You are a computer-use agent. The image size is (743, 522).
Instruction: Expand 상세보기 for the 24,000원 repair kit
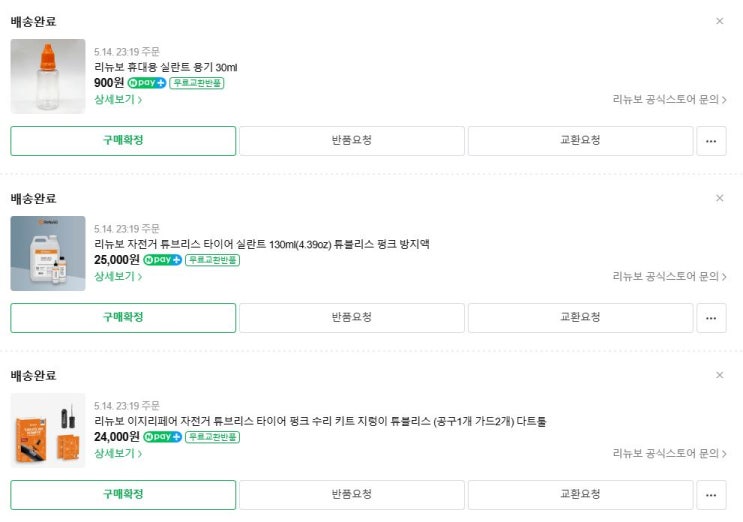click(x=118, y=453)
